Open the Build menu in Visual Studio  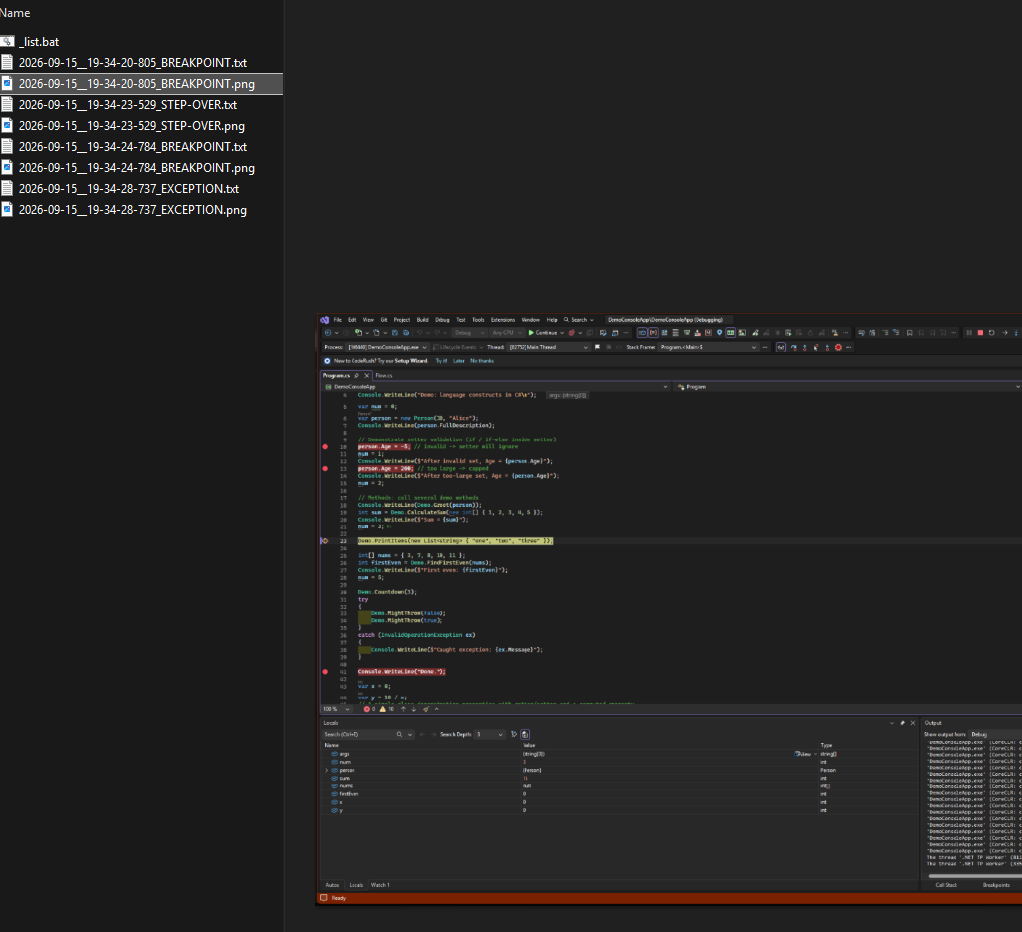pos(422,320)
